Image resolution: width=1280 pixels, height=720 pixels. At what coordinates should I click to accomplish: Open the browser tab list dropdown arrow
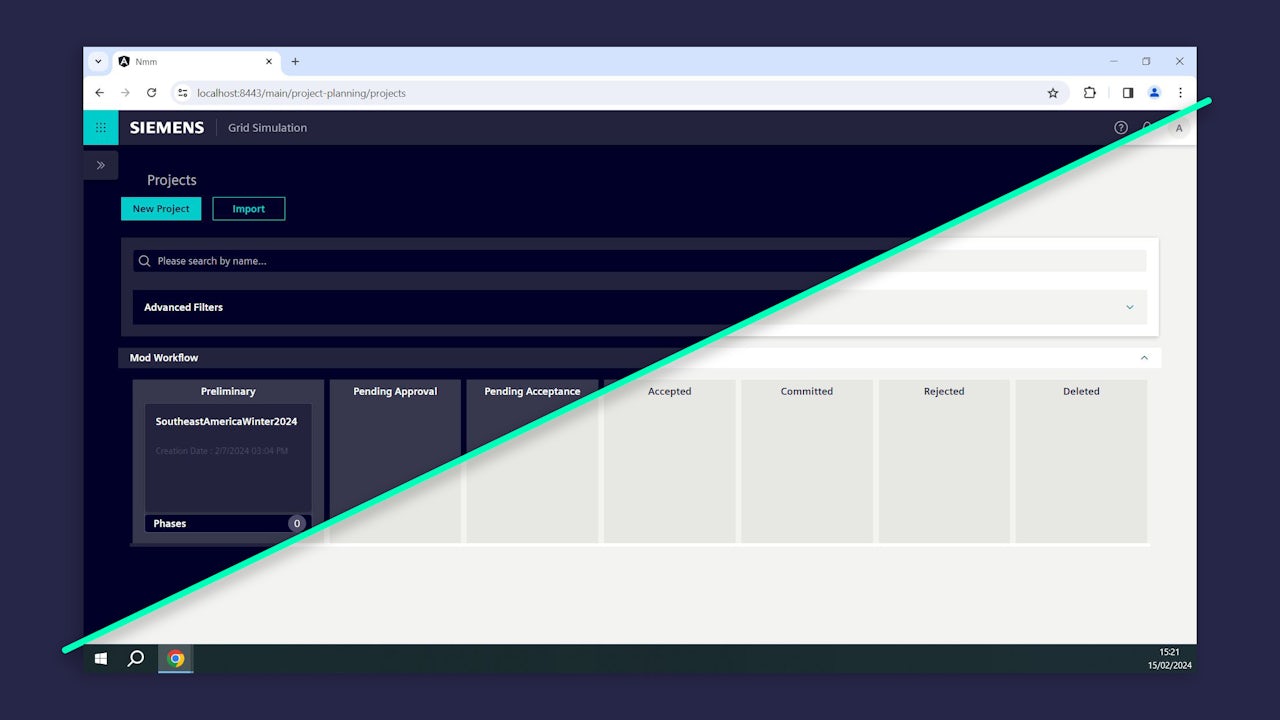[x=97, y=61]
